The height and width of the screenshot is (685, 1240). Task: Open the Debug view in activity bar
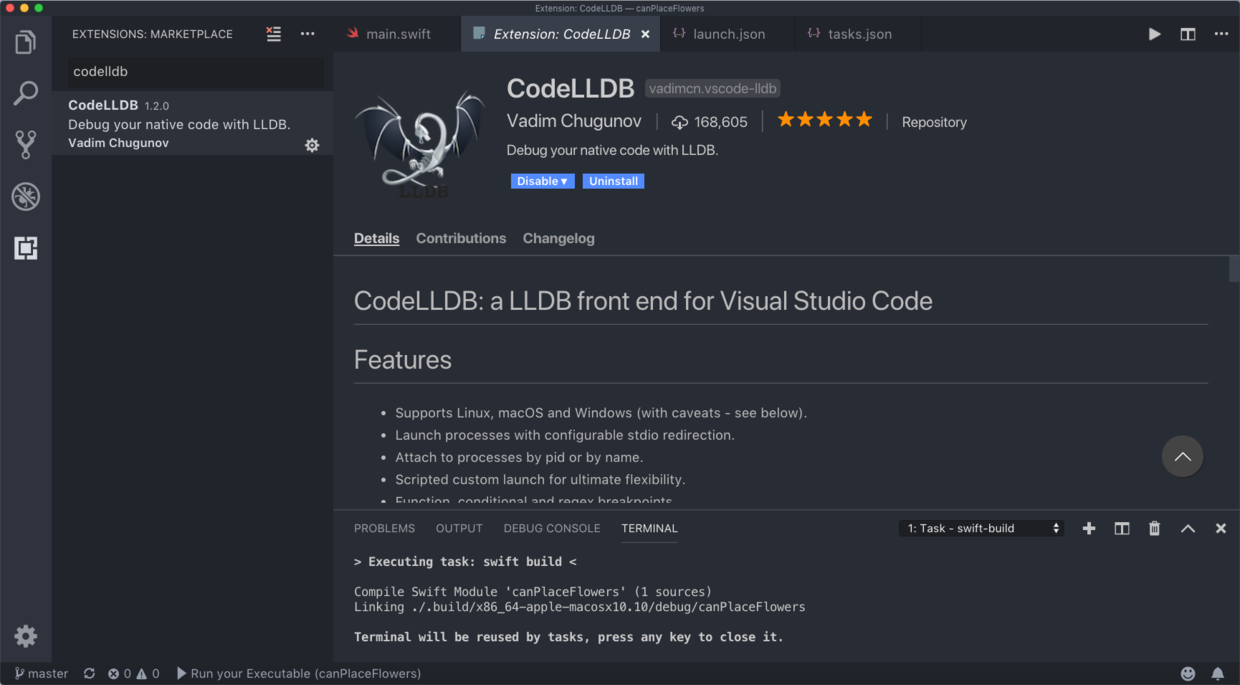point(26,196)
